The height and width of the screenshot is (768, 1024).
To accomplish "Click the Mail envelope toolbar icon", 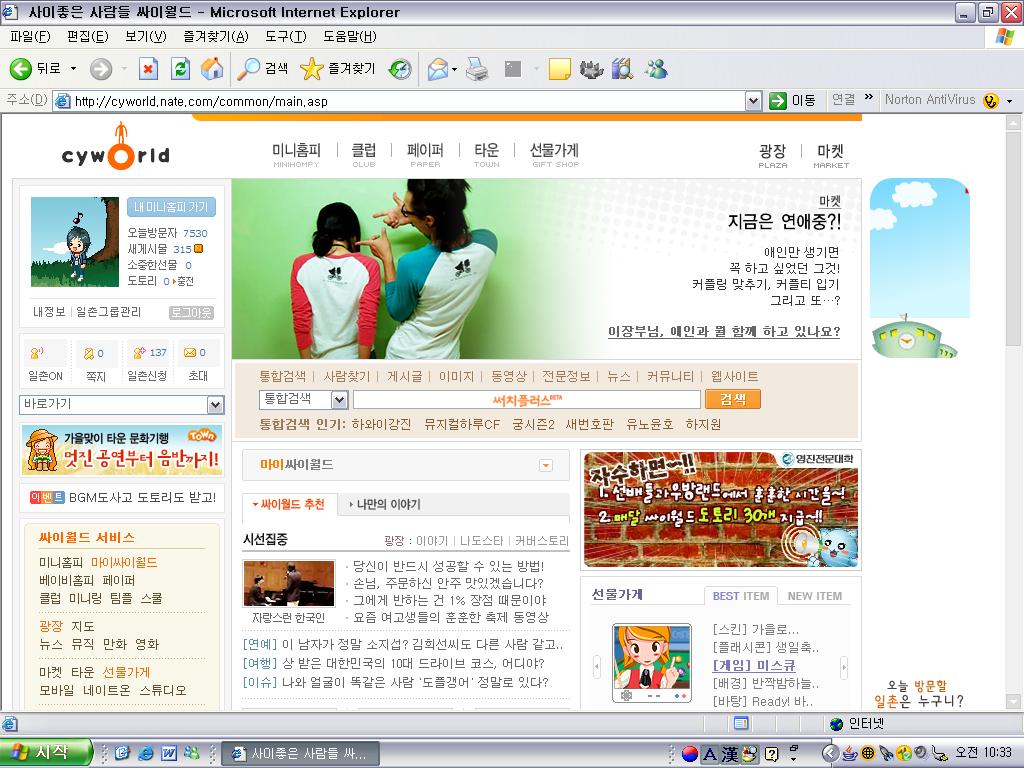I will pyautogui.click(x=438, y=69).
